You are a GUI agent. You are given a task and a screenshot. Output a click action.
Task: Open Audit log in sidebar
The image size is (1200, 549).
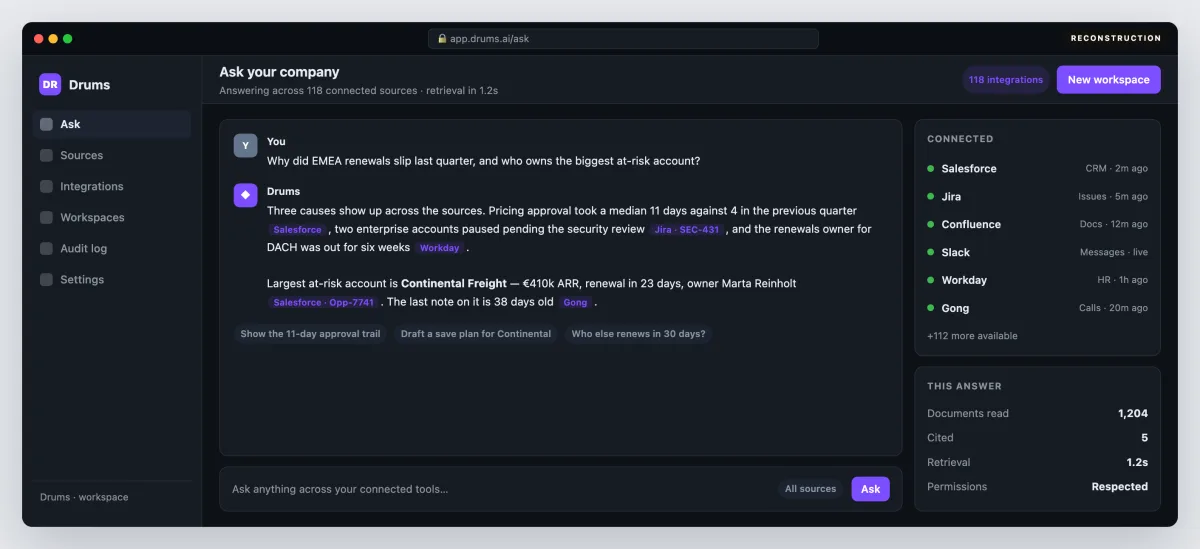(x=112, y=248)
